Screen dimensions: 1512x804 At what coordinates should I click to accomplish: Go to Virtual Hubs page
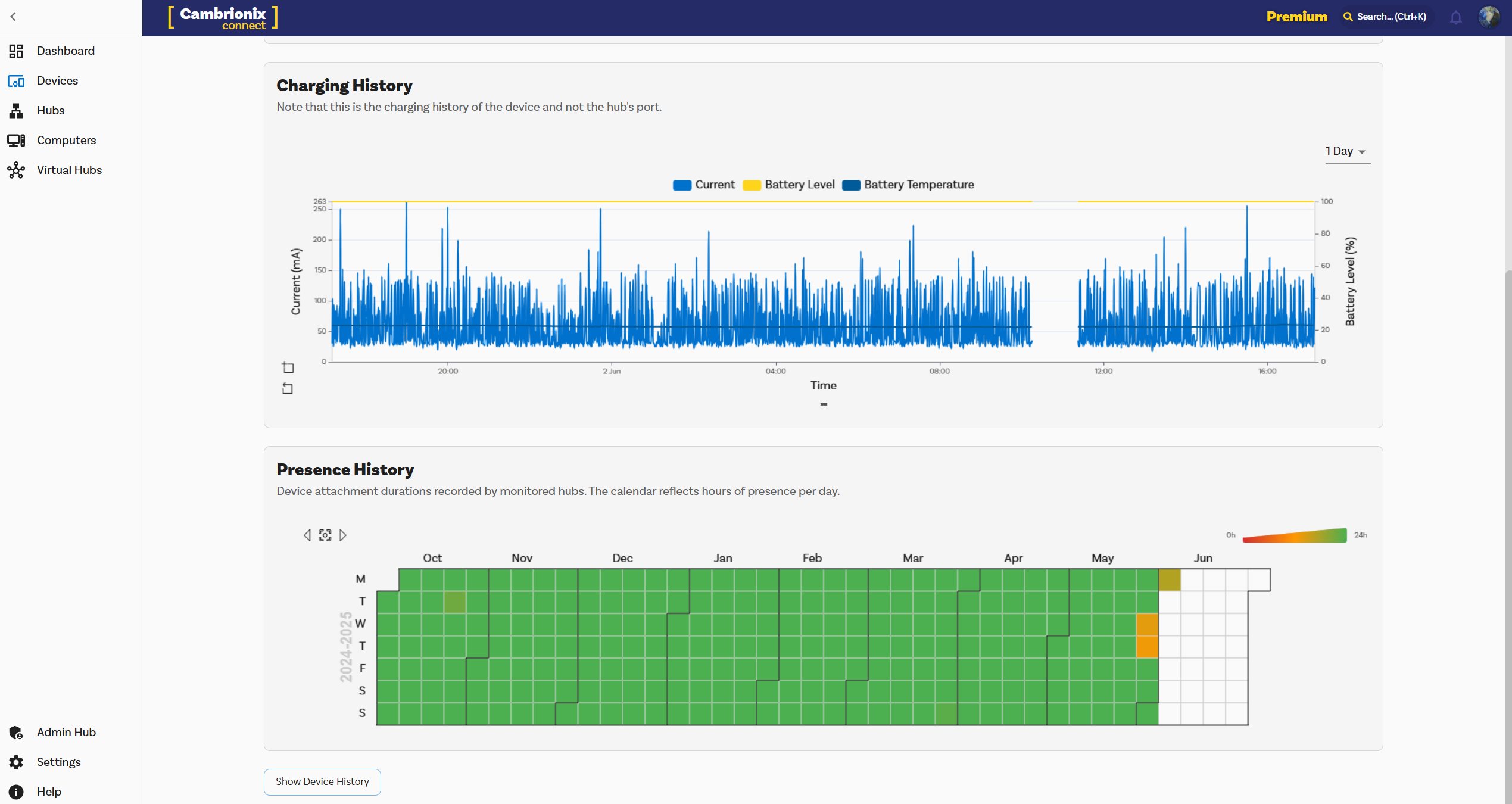pyautogui.click(x=69, y=170)
